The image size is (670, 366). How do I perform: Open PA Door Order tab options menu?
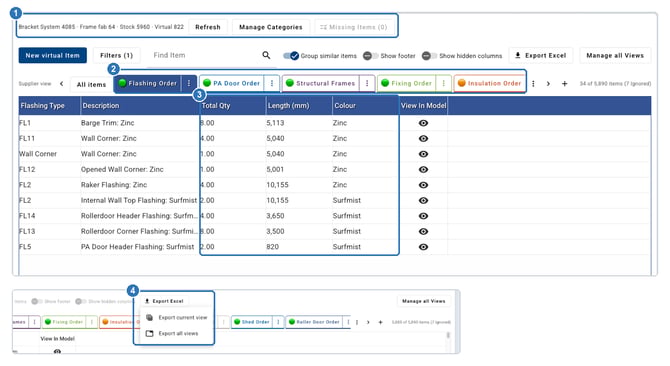(x=272, y=83)
